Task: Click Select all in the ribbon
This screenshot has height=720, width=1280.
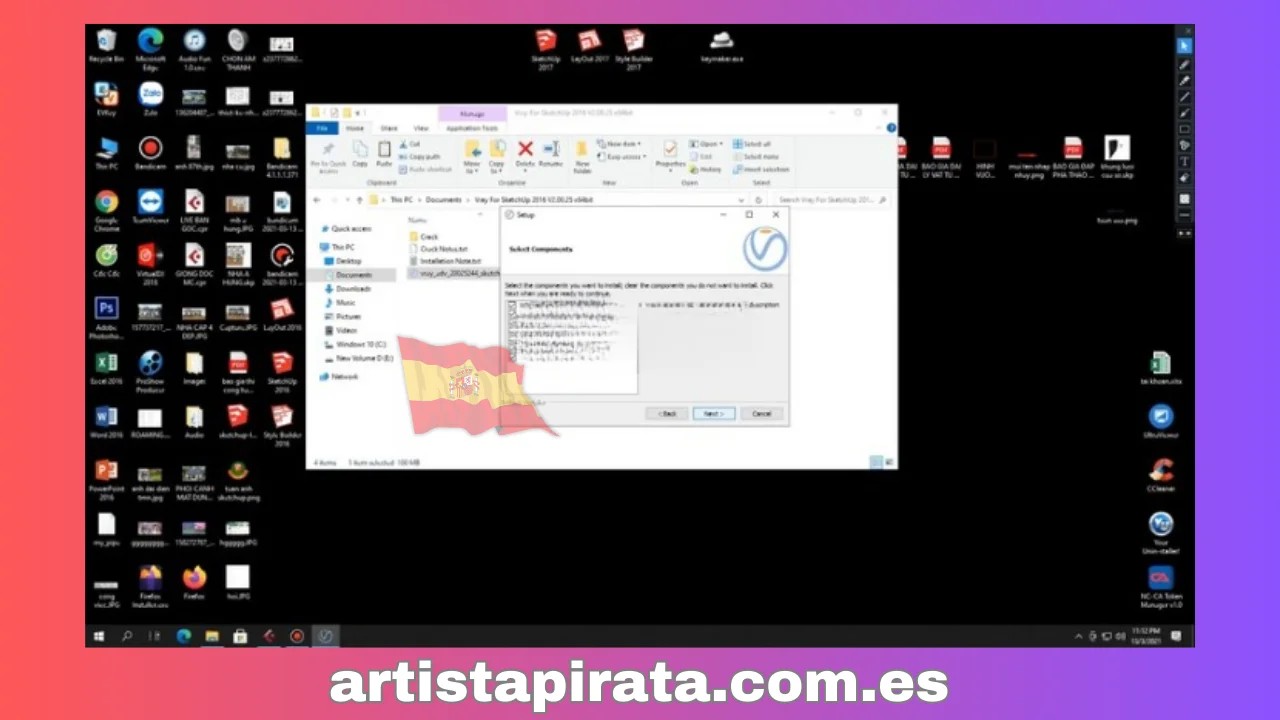Action: (x=752, y=145)
